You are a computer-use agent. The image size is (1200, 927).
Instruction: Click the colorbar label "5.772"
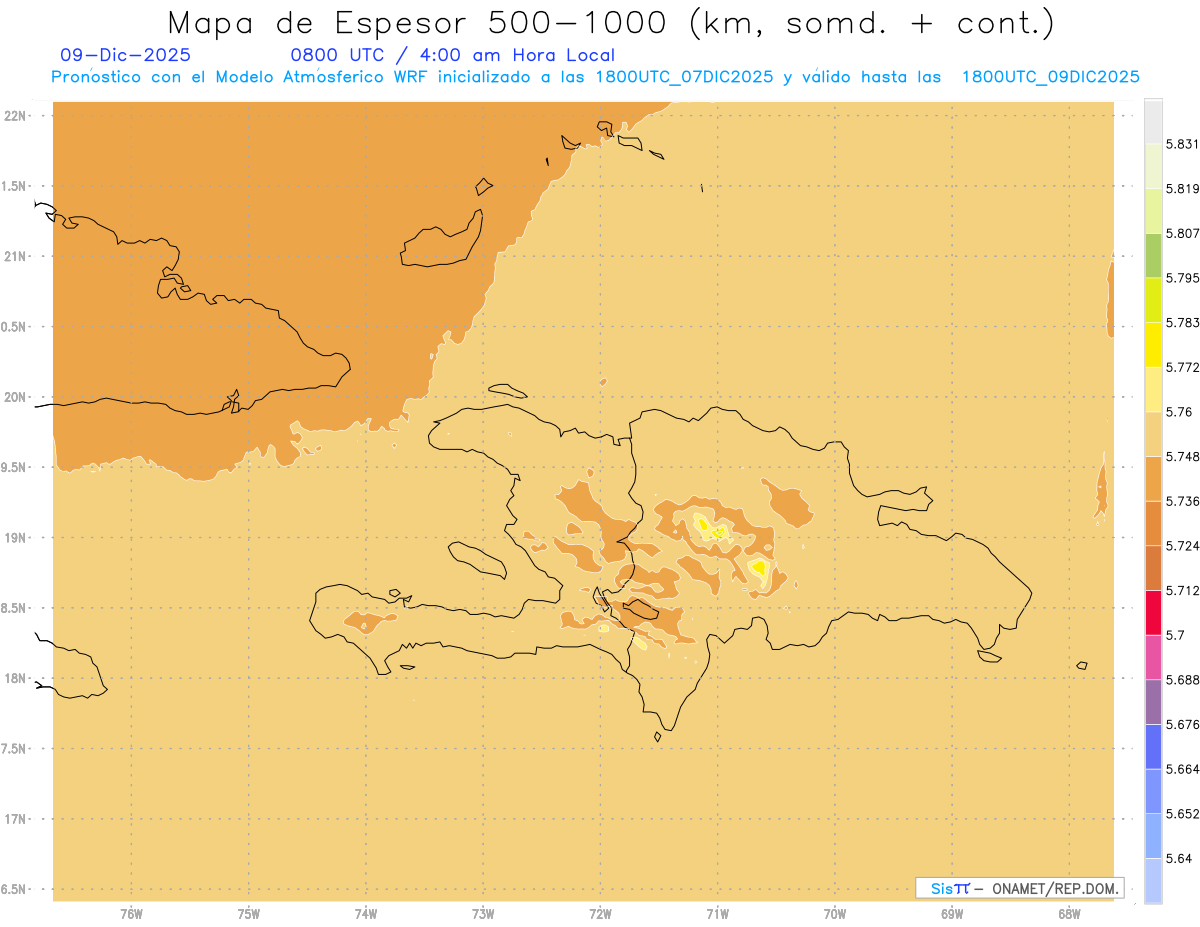click(1183, 367)
